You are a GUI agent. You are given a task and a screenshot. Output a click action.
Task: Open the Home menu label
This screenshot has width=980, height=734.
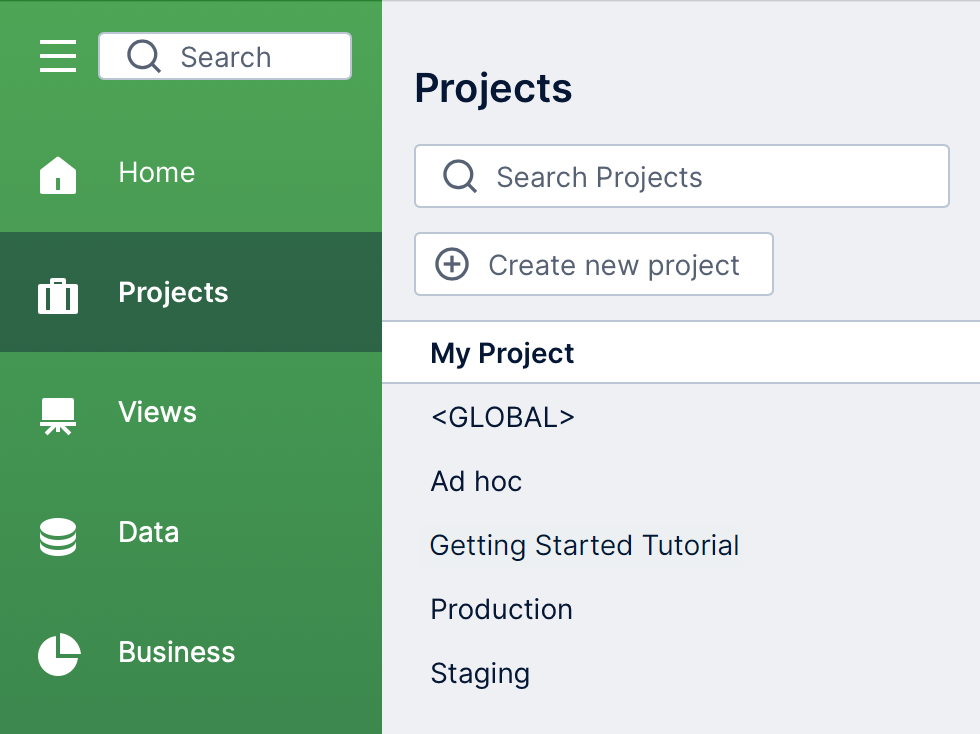coord(157,172)
